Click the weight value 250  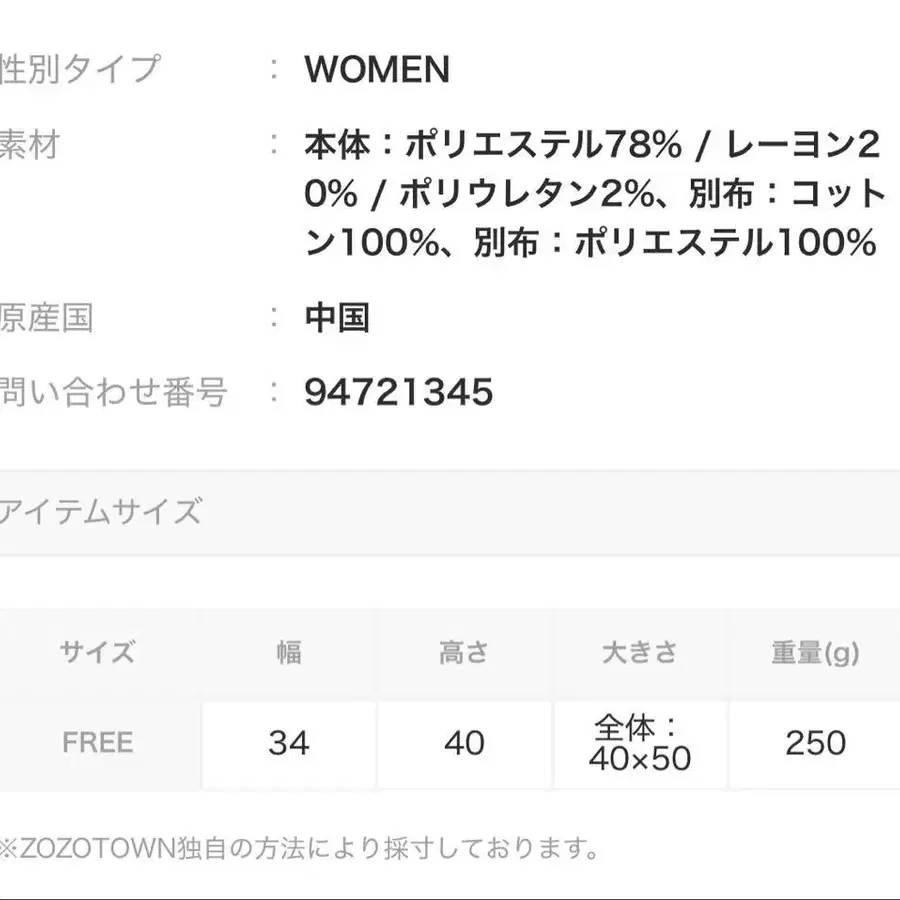pos(815,743)
